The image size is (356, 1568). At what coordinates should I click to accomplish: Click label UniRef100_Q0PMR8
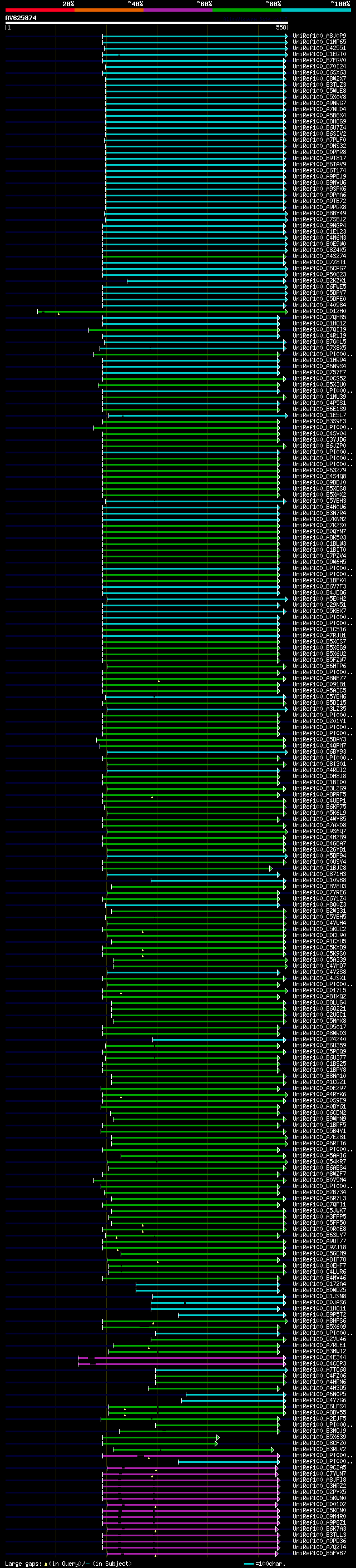coord(319,152)
